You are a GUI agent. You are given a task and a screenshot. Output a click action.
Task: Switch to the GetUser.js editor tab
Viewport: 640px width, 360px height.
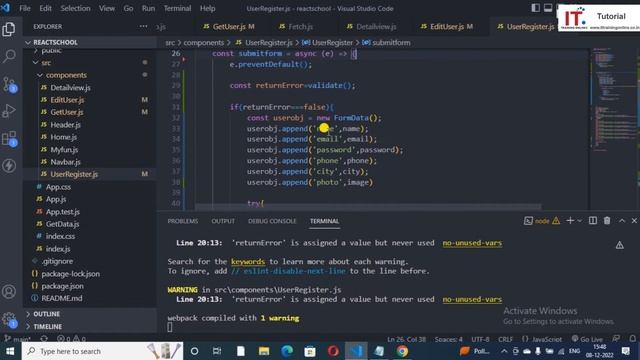click(x=229, y=27)
